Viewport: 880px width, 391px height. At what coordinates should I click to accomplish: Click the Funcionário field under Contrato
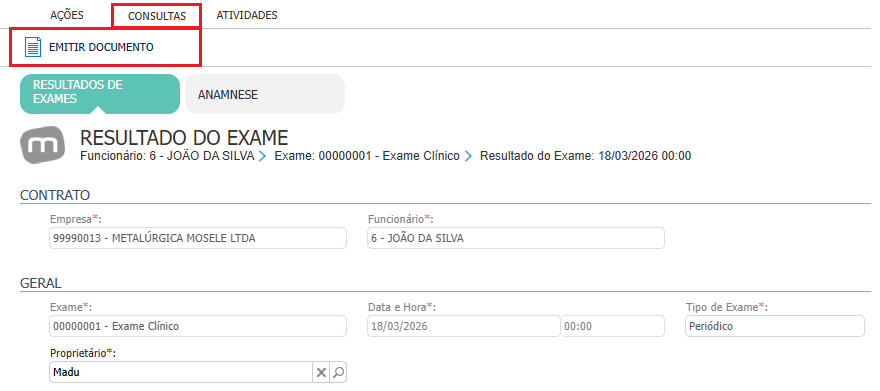coord(516,238)
